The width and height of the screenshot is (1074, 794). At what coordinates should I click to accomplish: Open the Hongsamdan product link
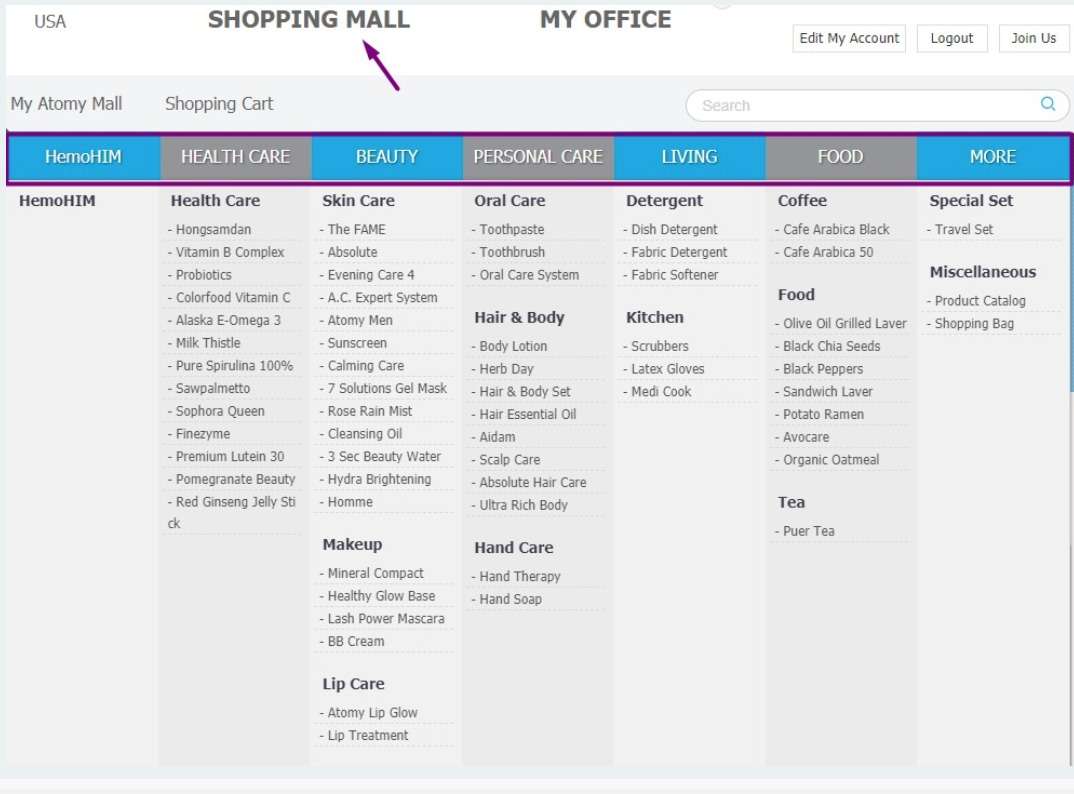pyautogui.click(x=213, y=229)
